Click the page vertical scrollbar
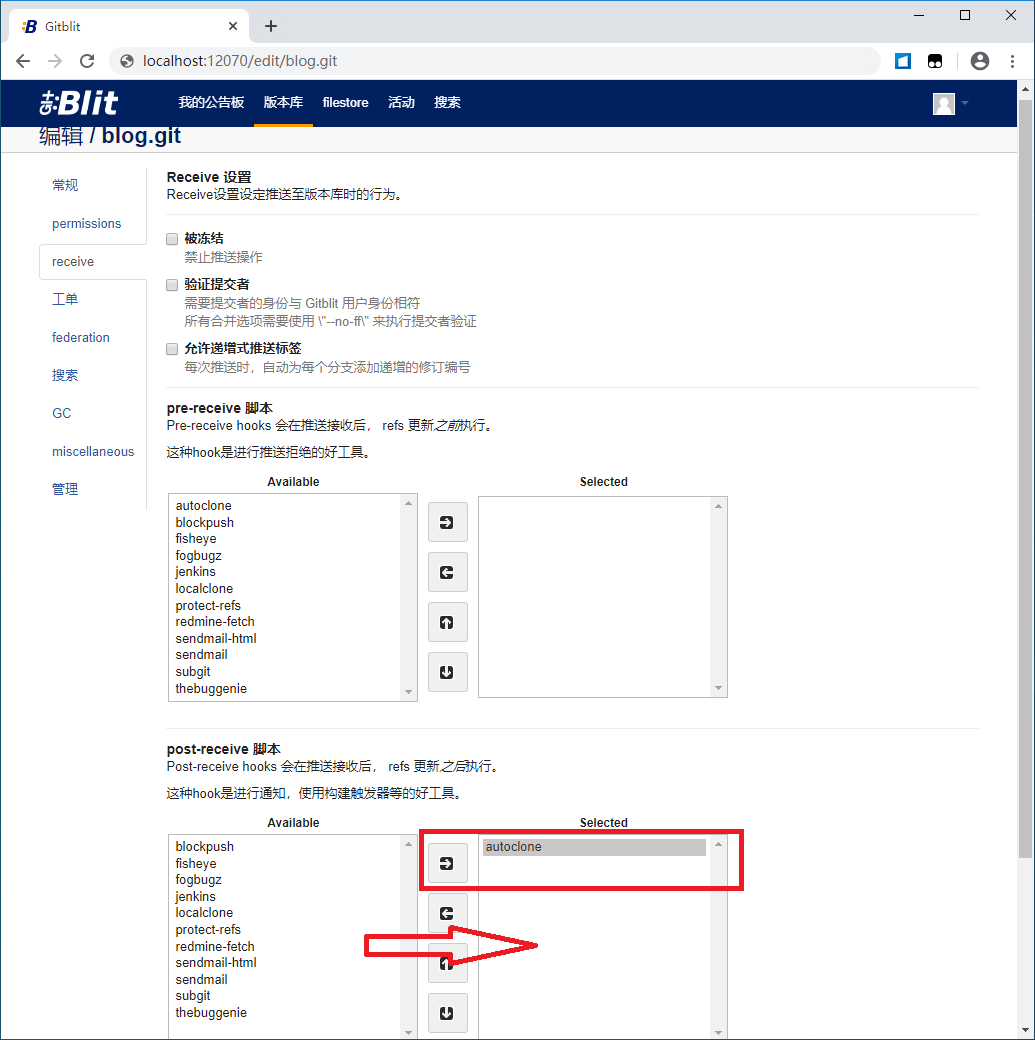The width and height of the screenshot is (1035, 1040). click(1025, 500)
